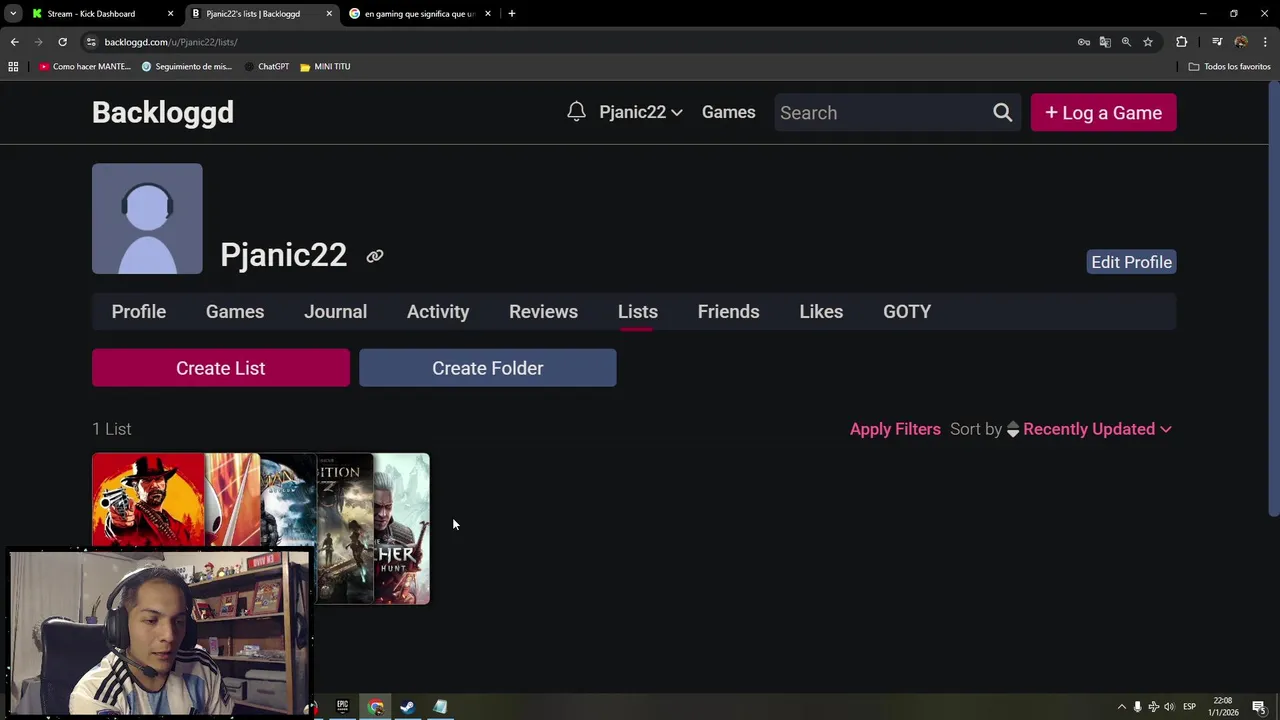Open the taskbar clock showing 22:08
The height and width of the screenshot is (720, 1280).
1223,707
